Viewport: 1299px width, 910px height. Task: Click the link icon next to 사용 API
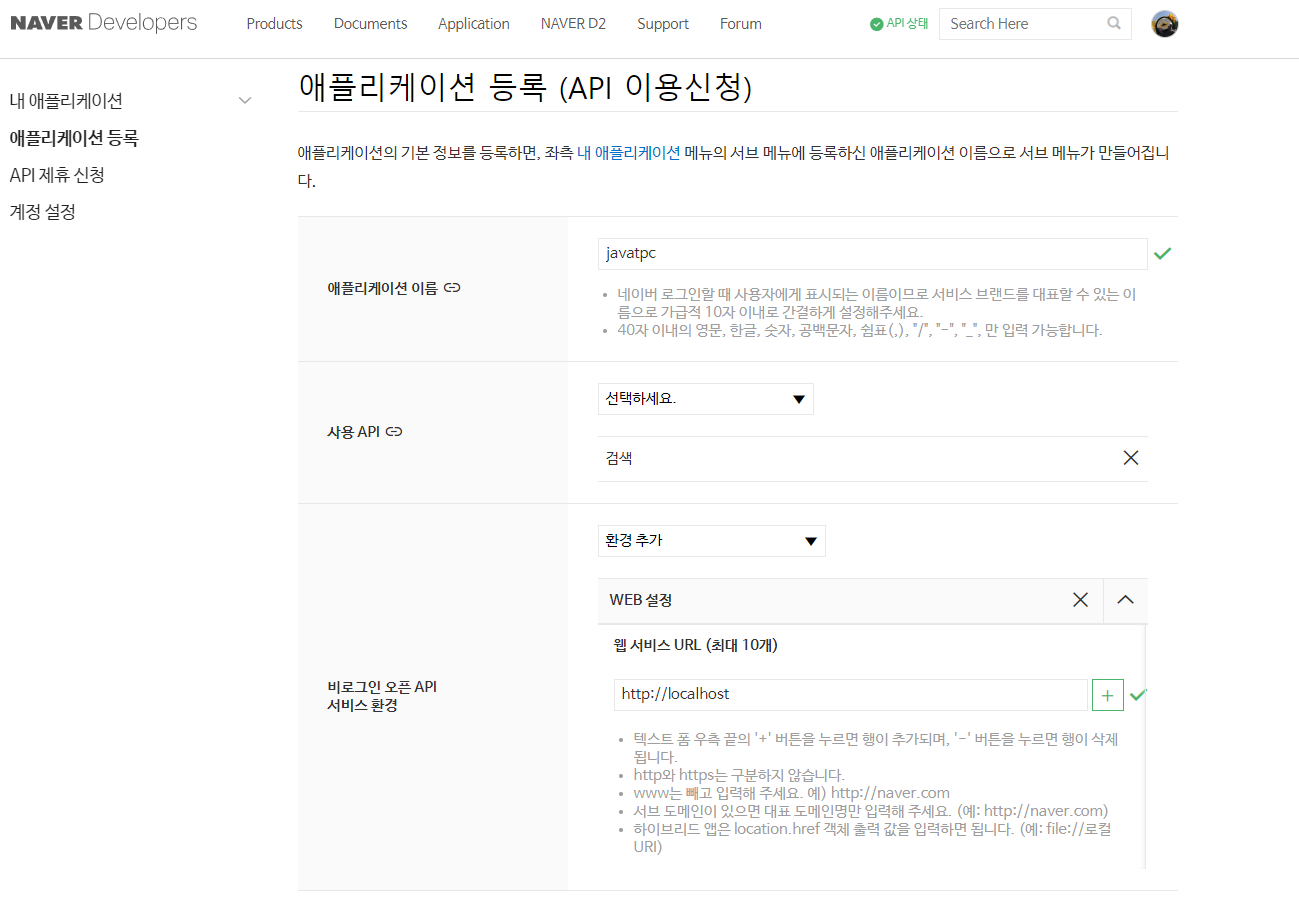pyautogui.click(x=394, y=432)
